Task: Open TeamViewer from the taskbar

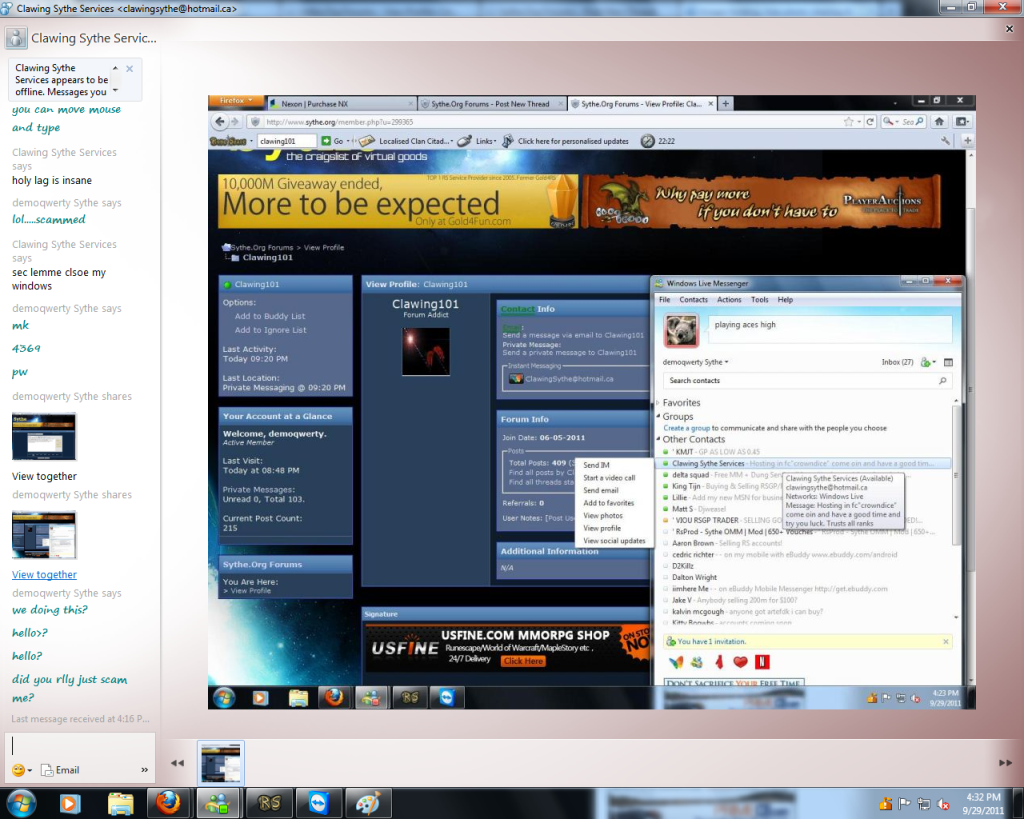Action: click(x=318, y=803)
